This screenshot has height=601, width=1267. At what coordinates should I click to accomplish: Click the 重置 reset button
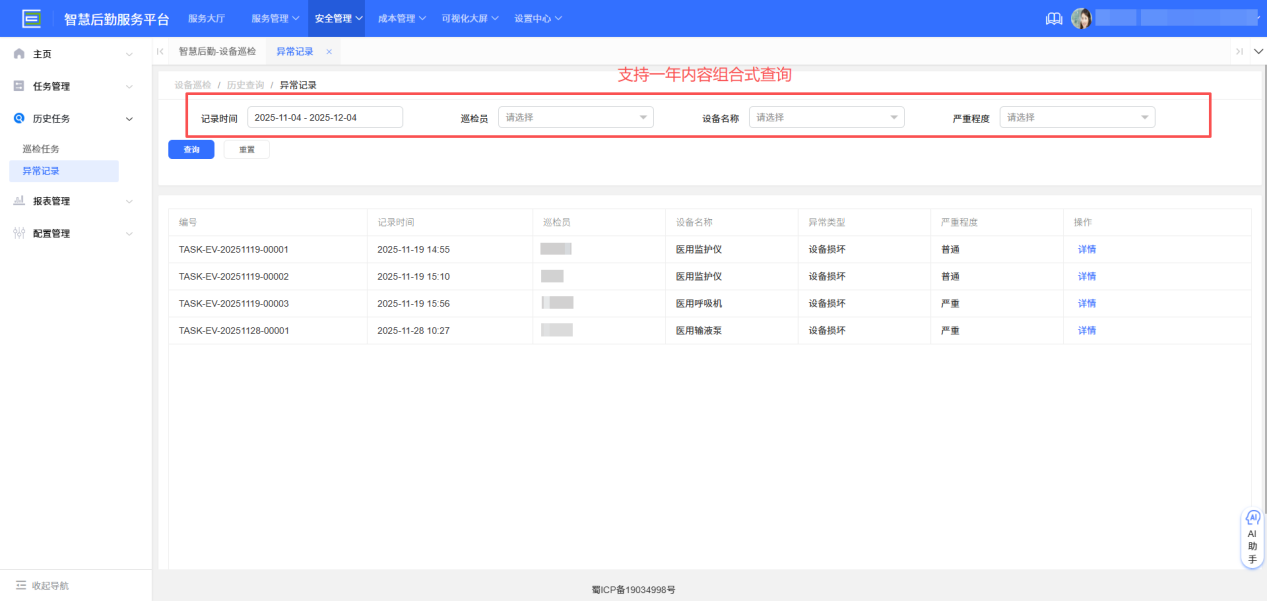coord(246,149)
